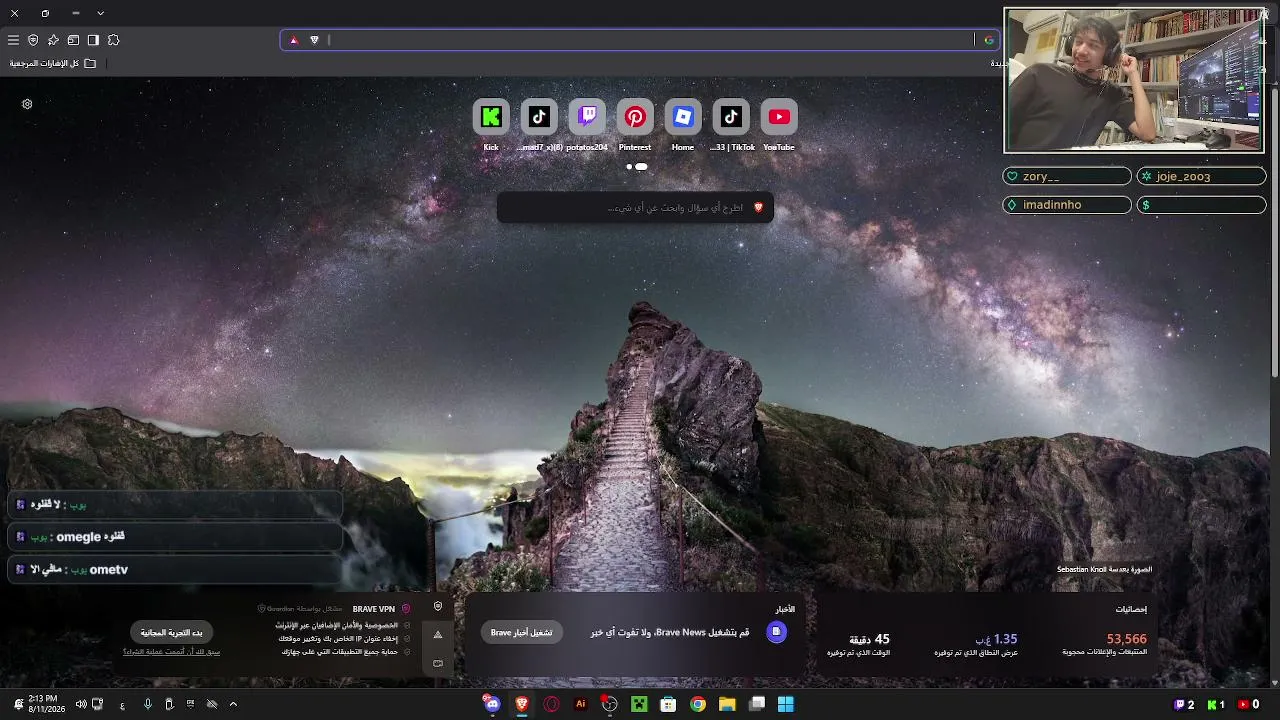
Task: Open the Brave VPN toolbar shield icon
Action: (x=33, y=40)
